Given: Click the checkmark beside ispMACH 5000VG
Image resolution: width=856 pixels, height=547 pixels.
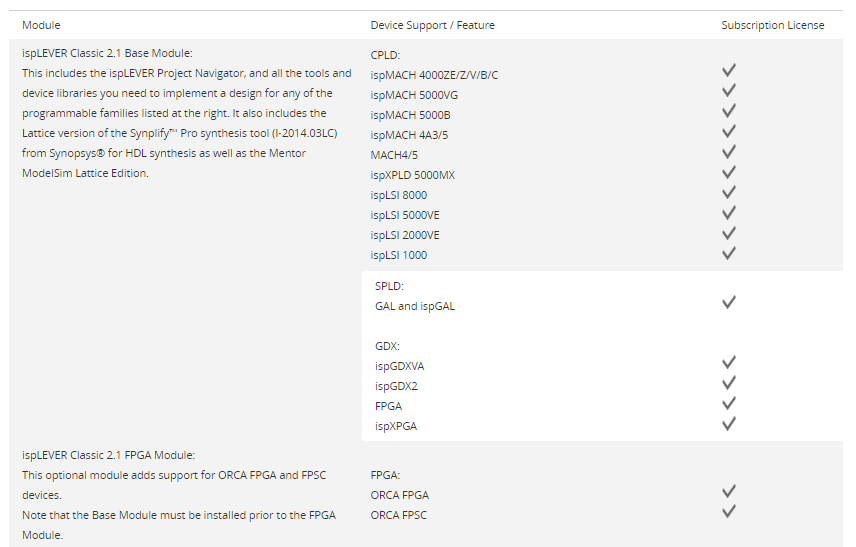Looking at the screenshot, I should click(729, 90).
